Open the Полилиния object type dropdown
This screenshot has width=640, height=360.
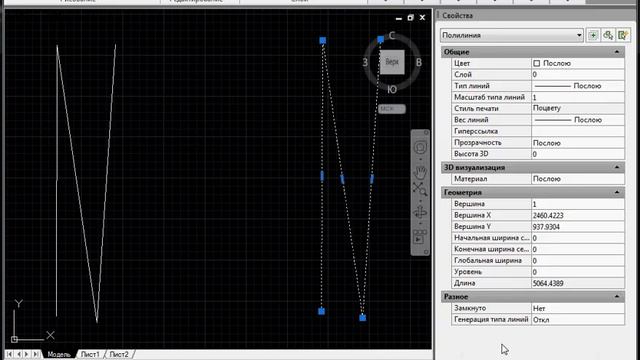point(512,36)
